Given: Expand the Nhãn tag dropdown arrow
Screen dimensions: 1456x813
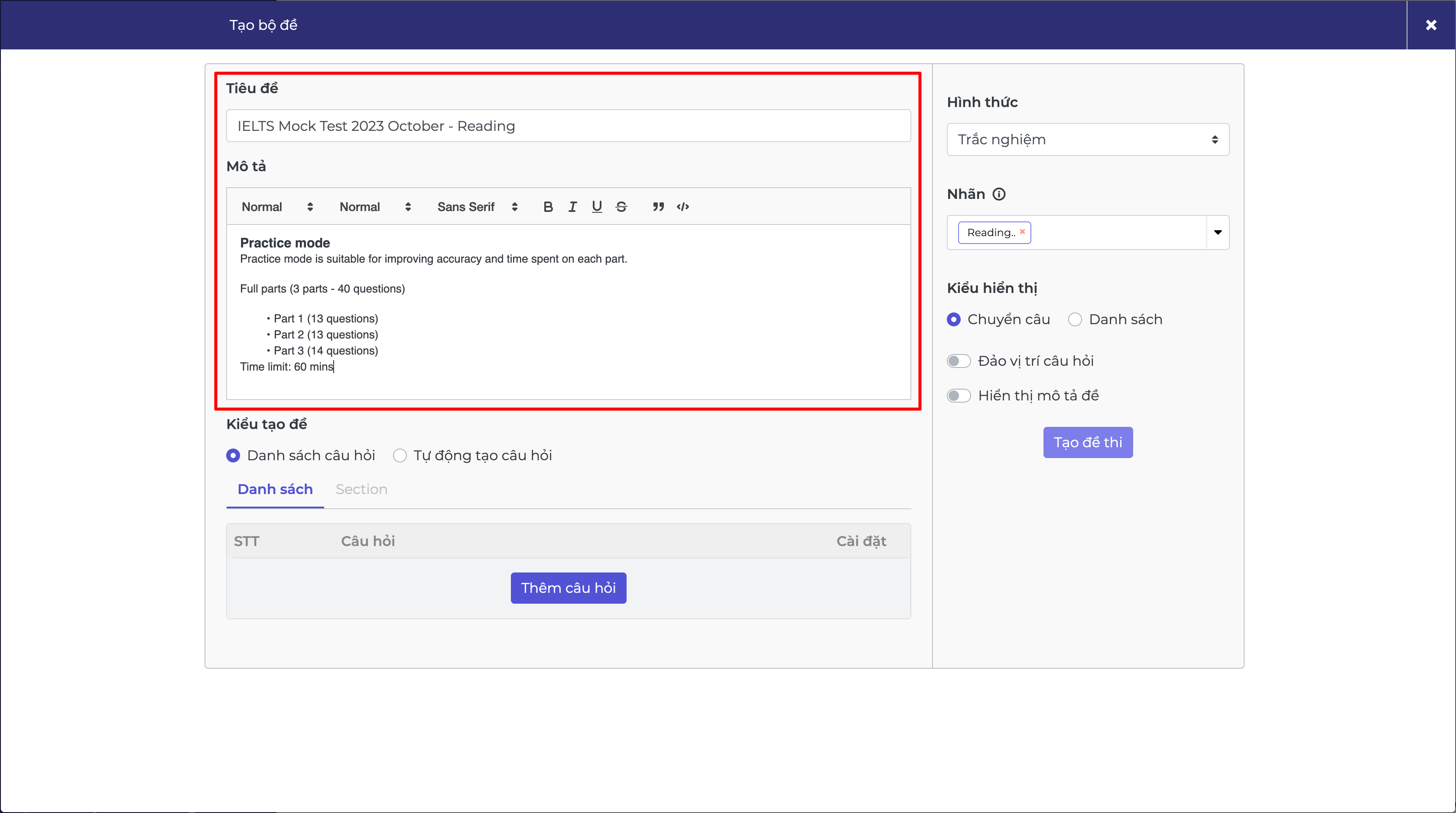Looking at the screenshot, I should 1218,232.
